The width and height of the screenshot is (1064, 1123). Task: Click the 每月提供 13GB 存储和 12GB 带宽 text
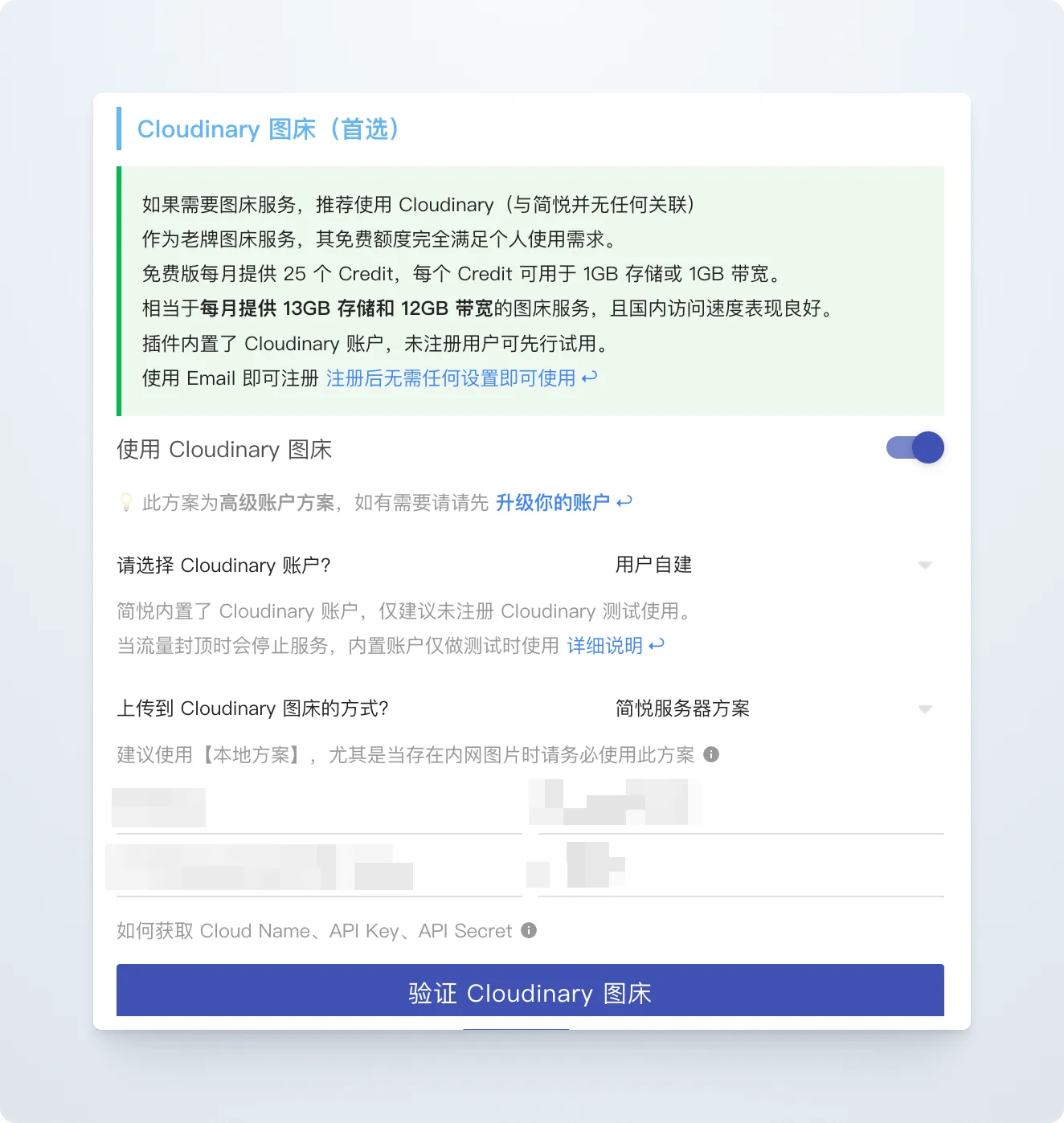(346, 308)
